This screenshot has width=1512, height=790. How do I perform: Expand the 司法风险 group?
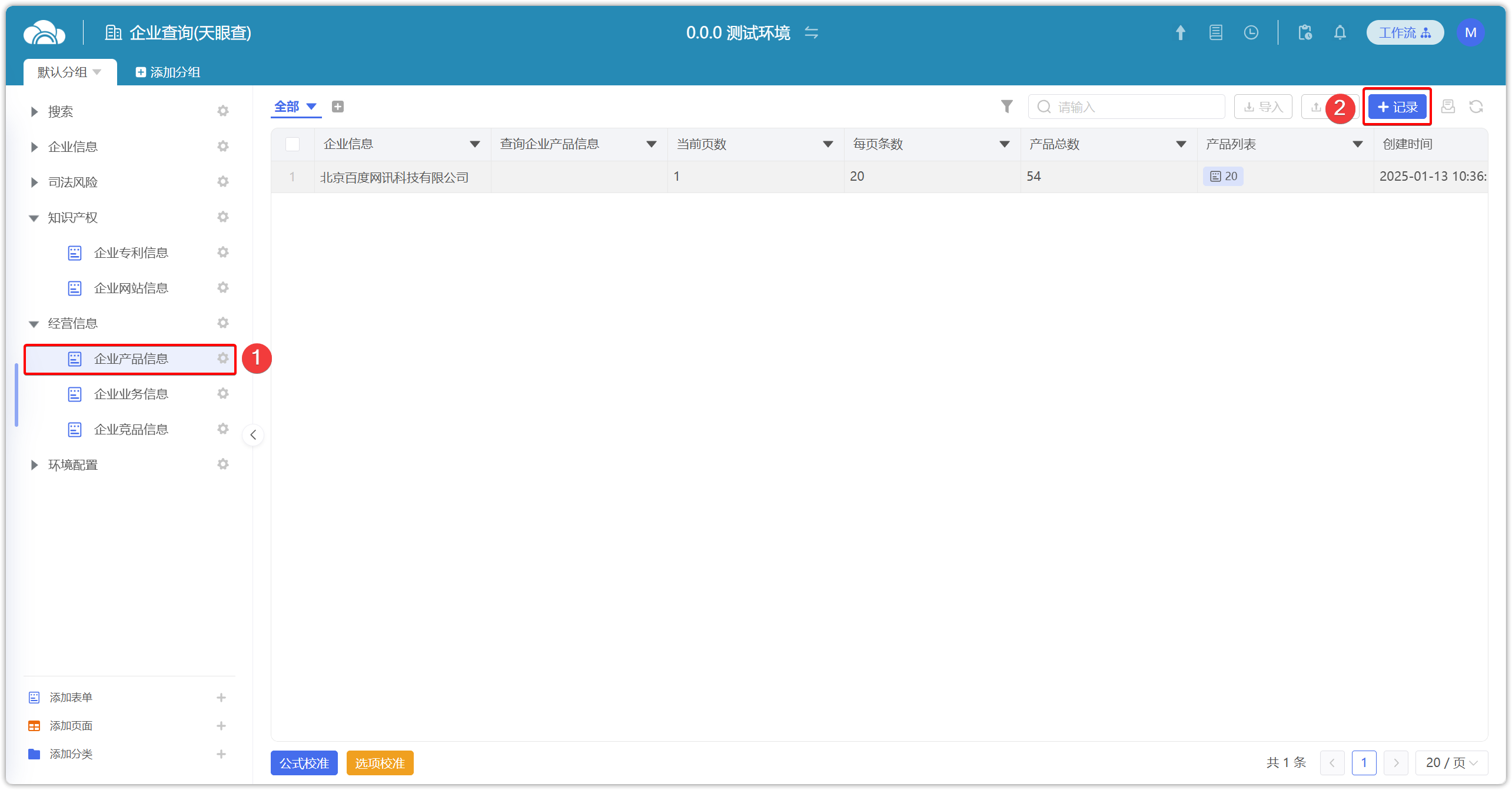[x=34, y=182]
